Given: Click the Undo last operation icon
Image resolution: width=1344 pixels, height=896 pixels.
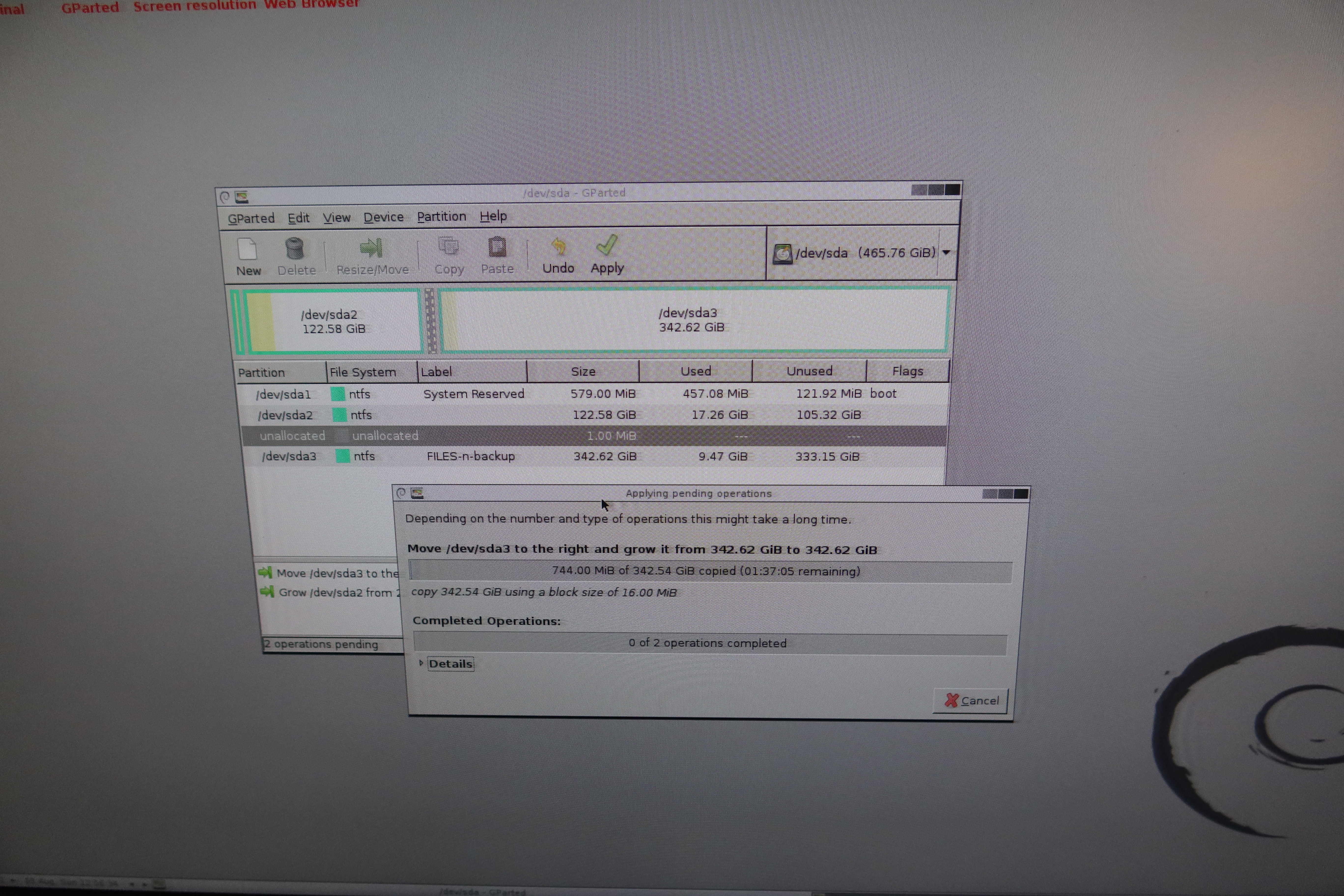Looking at the screenshot, I should 558,246.
